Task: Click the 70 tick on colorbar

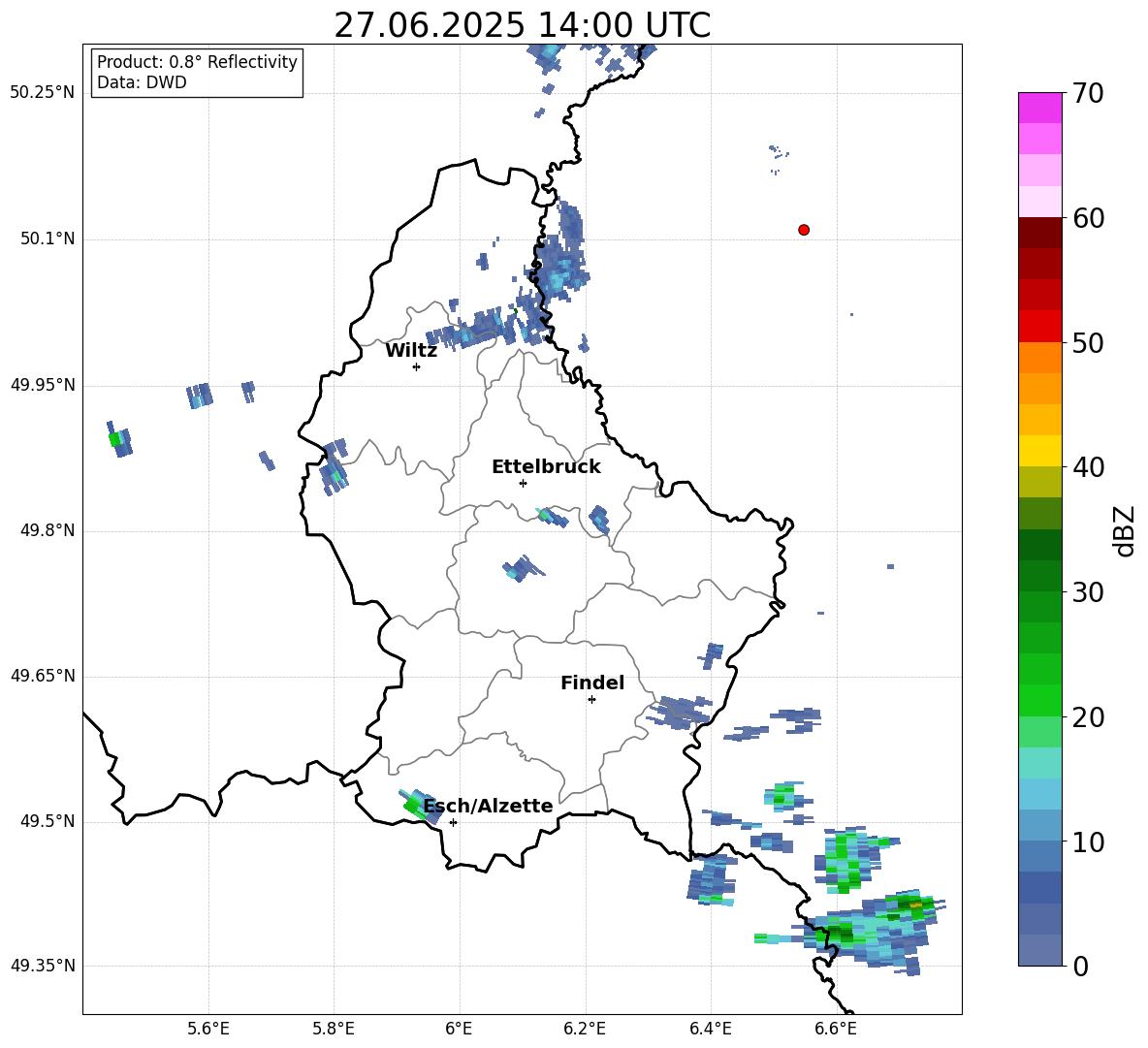Action: tap(1088, 93)
